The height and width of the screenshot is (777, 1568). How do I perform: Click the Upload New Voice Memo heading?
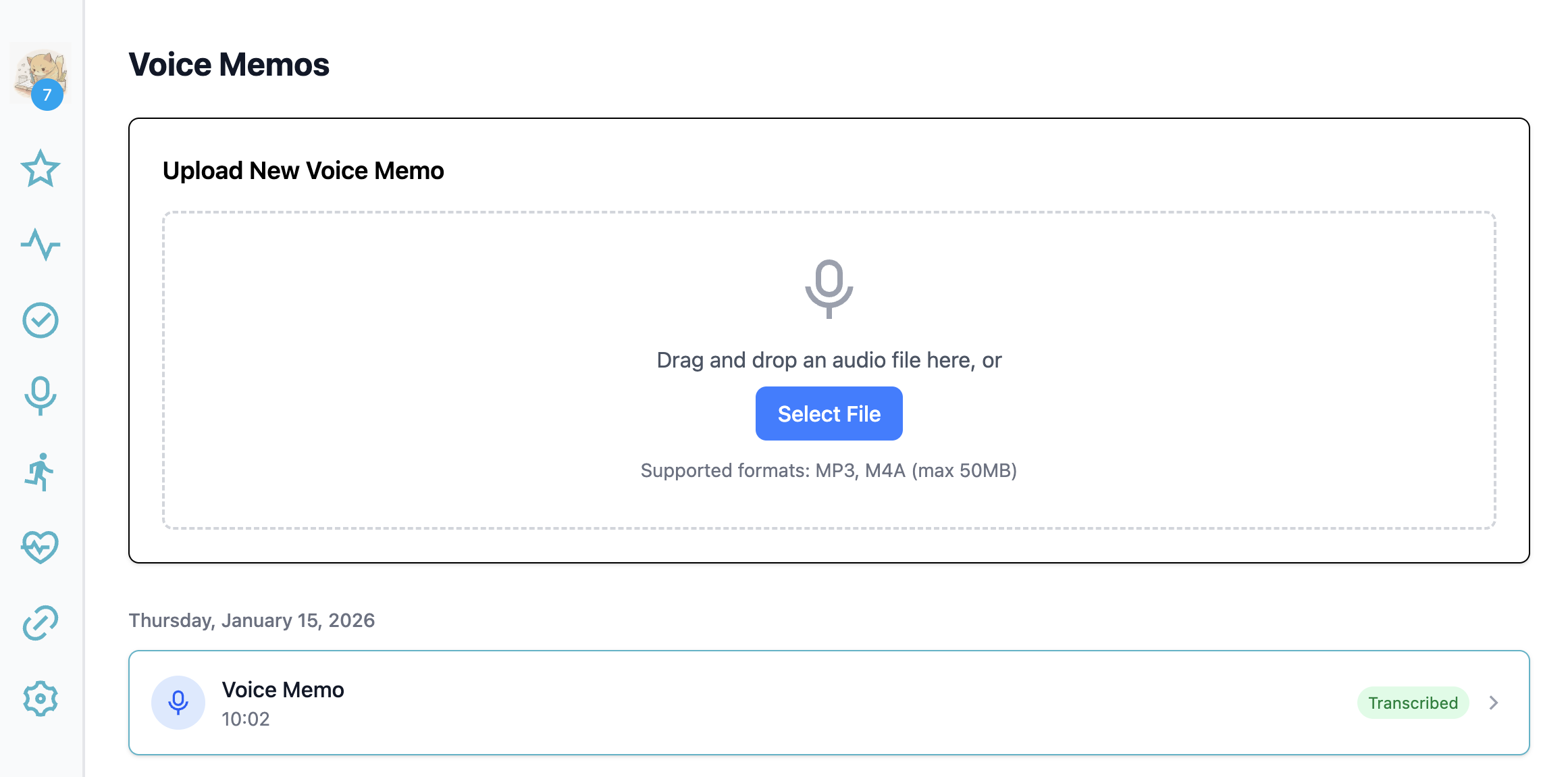[303, 171]
